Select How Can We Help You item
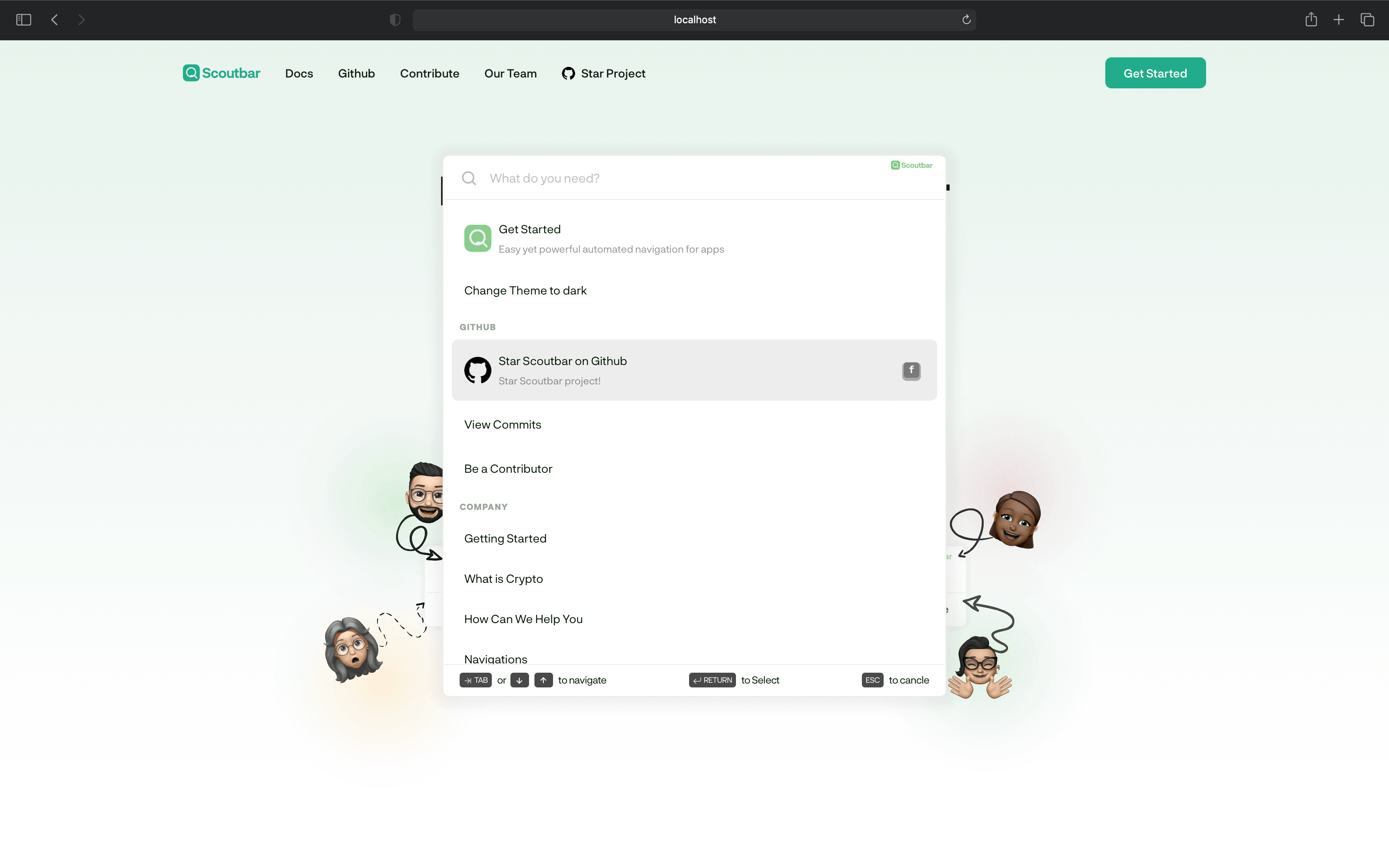1389x868 pixels. coord(694,619)
